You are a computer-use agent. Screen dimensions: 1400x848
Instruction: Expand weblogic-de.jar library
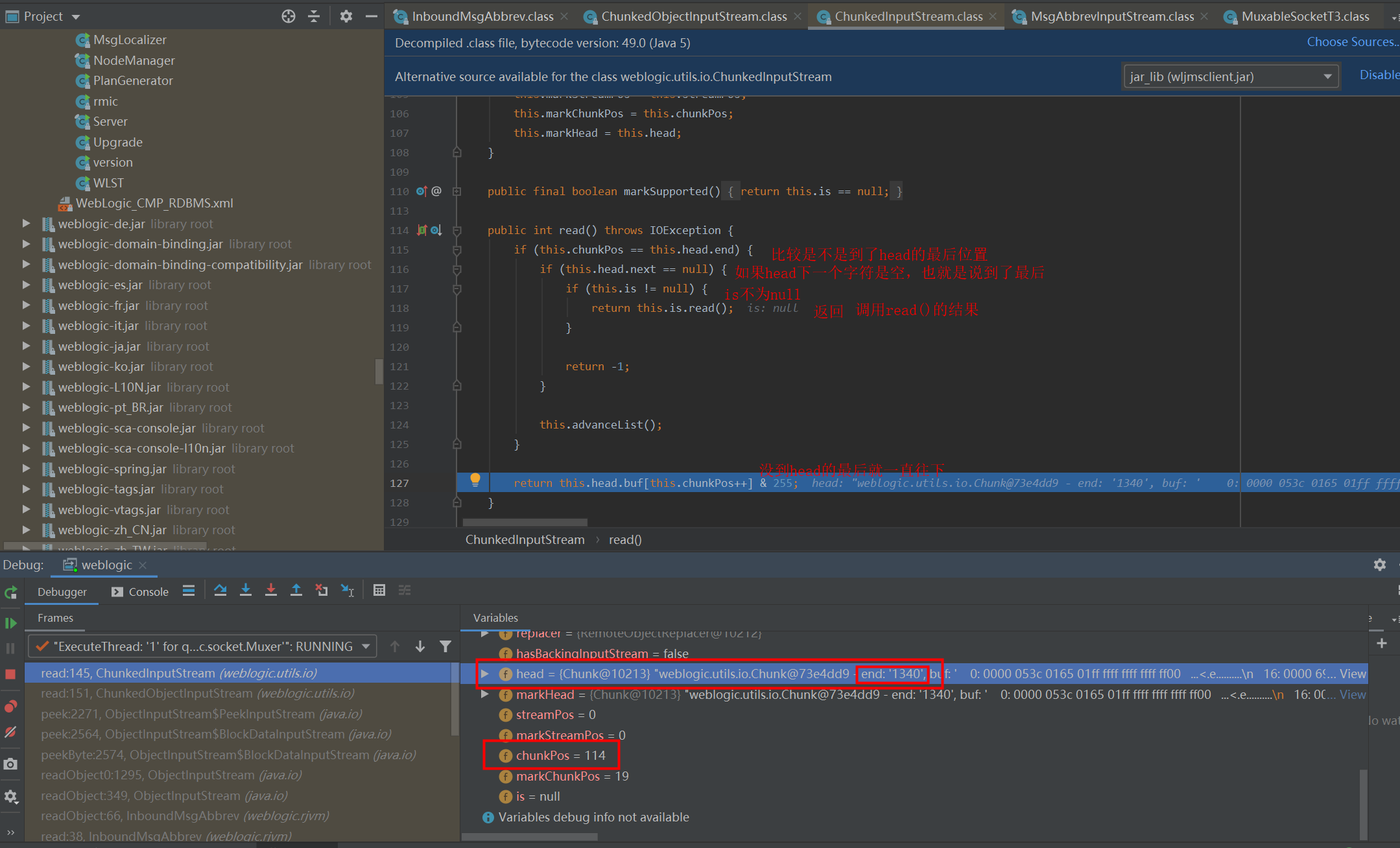(x=26, y=224)
